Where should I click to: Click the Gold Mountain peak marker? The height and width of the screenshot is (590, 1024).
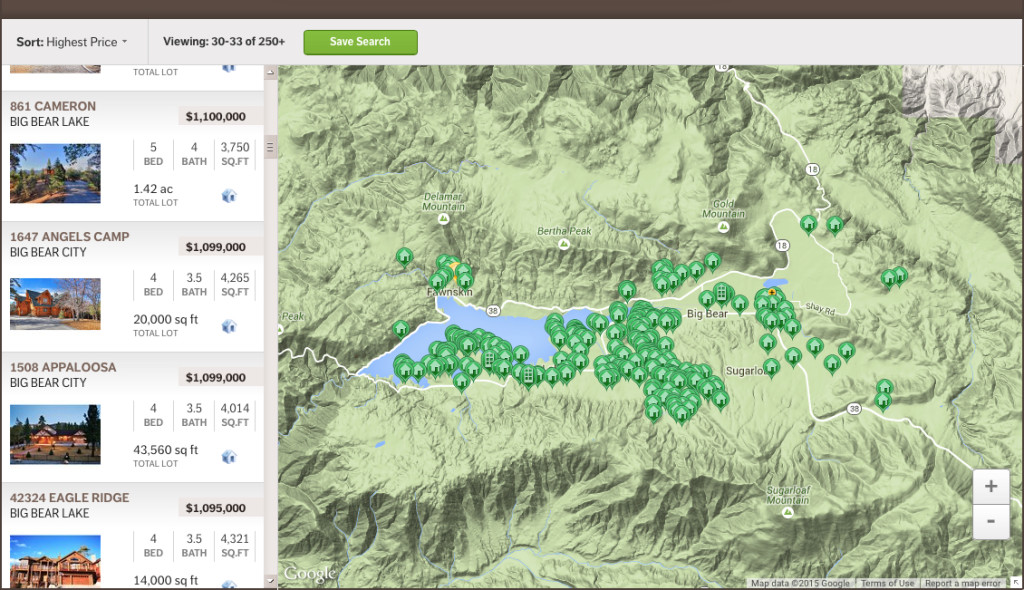pos(723,227)
